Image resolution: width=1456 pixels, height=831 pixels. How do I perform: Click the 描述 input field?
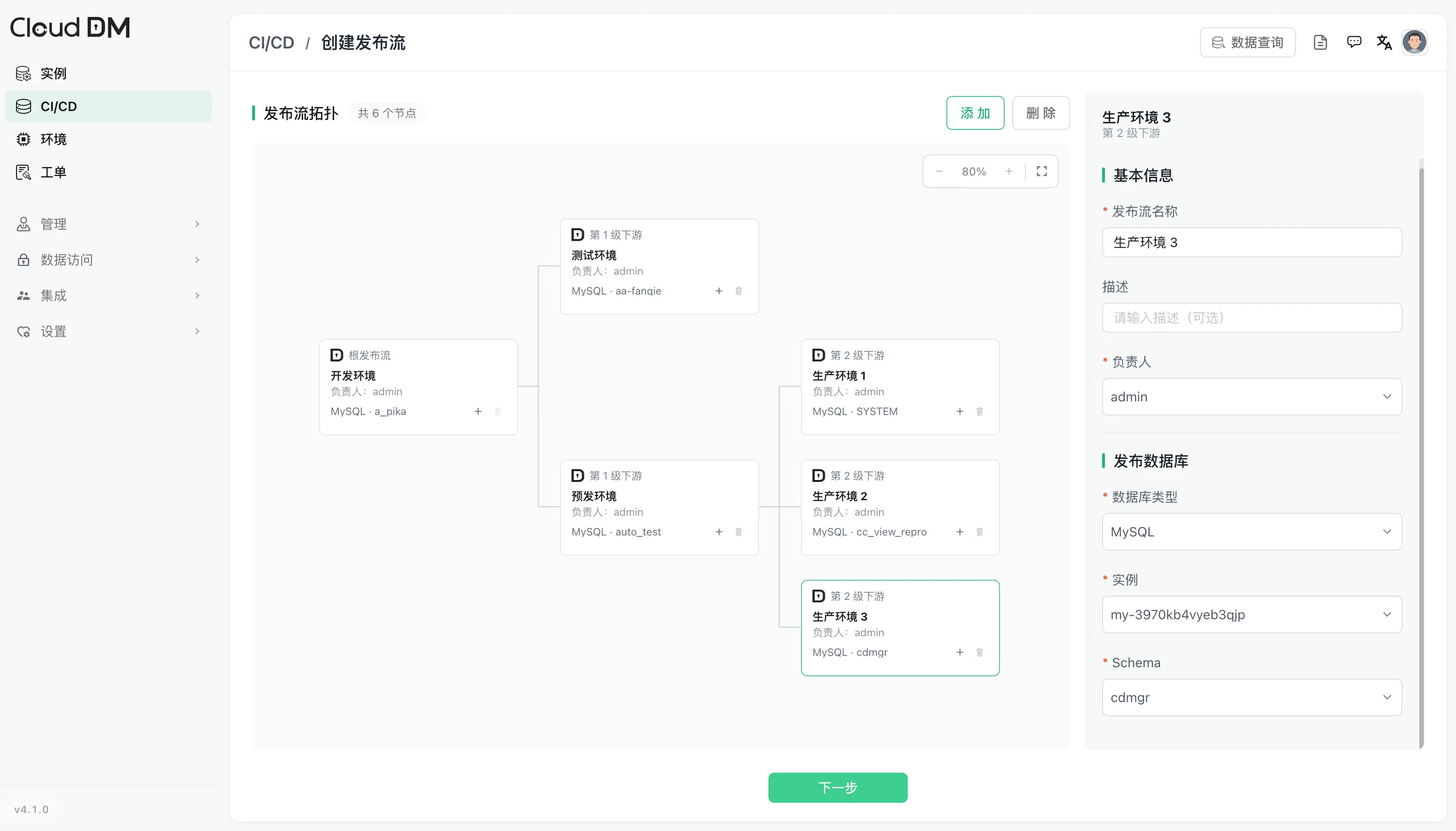1252,318
